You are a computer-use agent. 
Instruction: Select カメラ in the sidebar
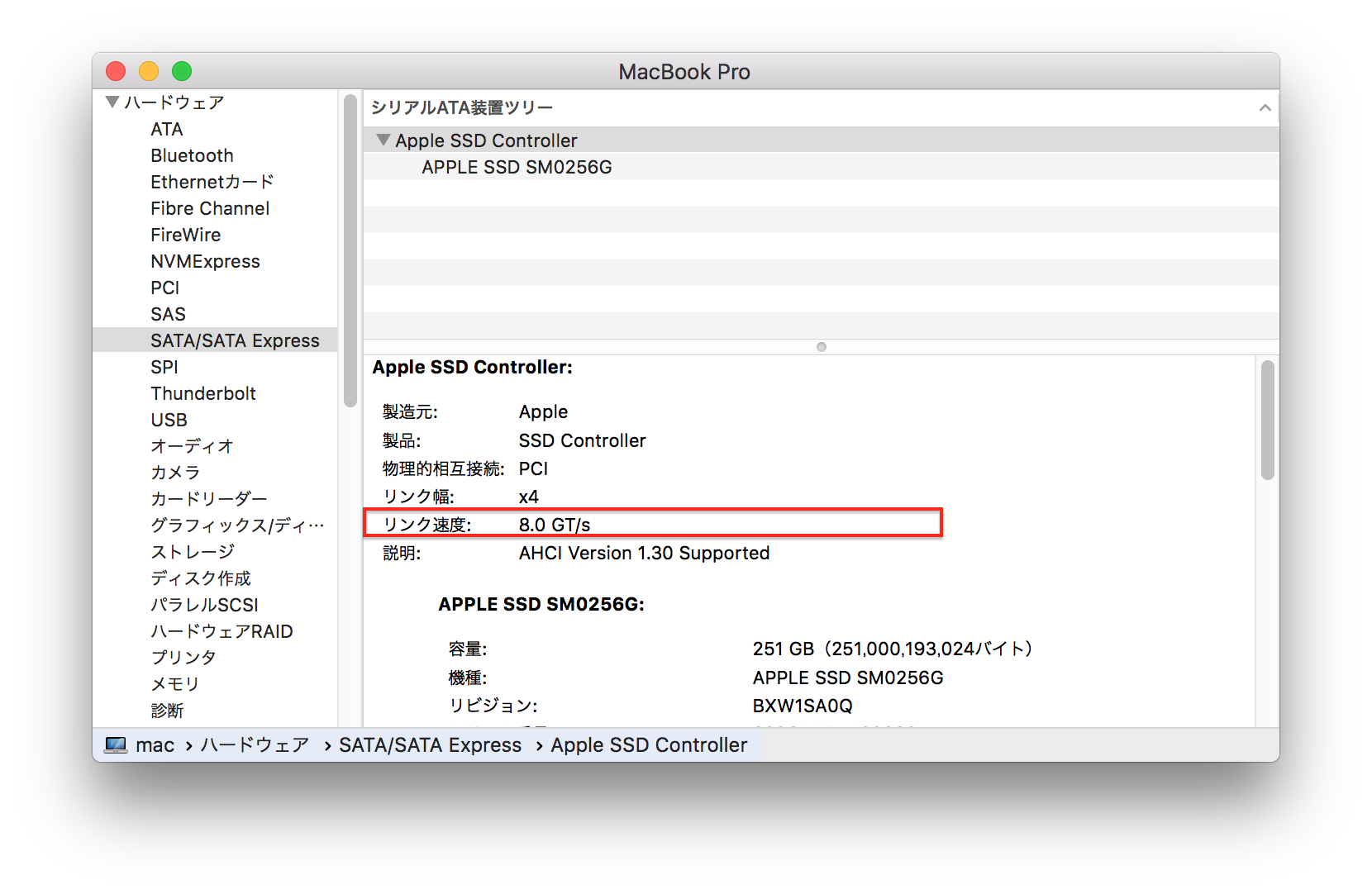coord(175,473)
